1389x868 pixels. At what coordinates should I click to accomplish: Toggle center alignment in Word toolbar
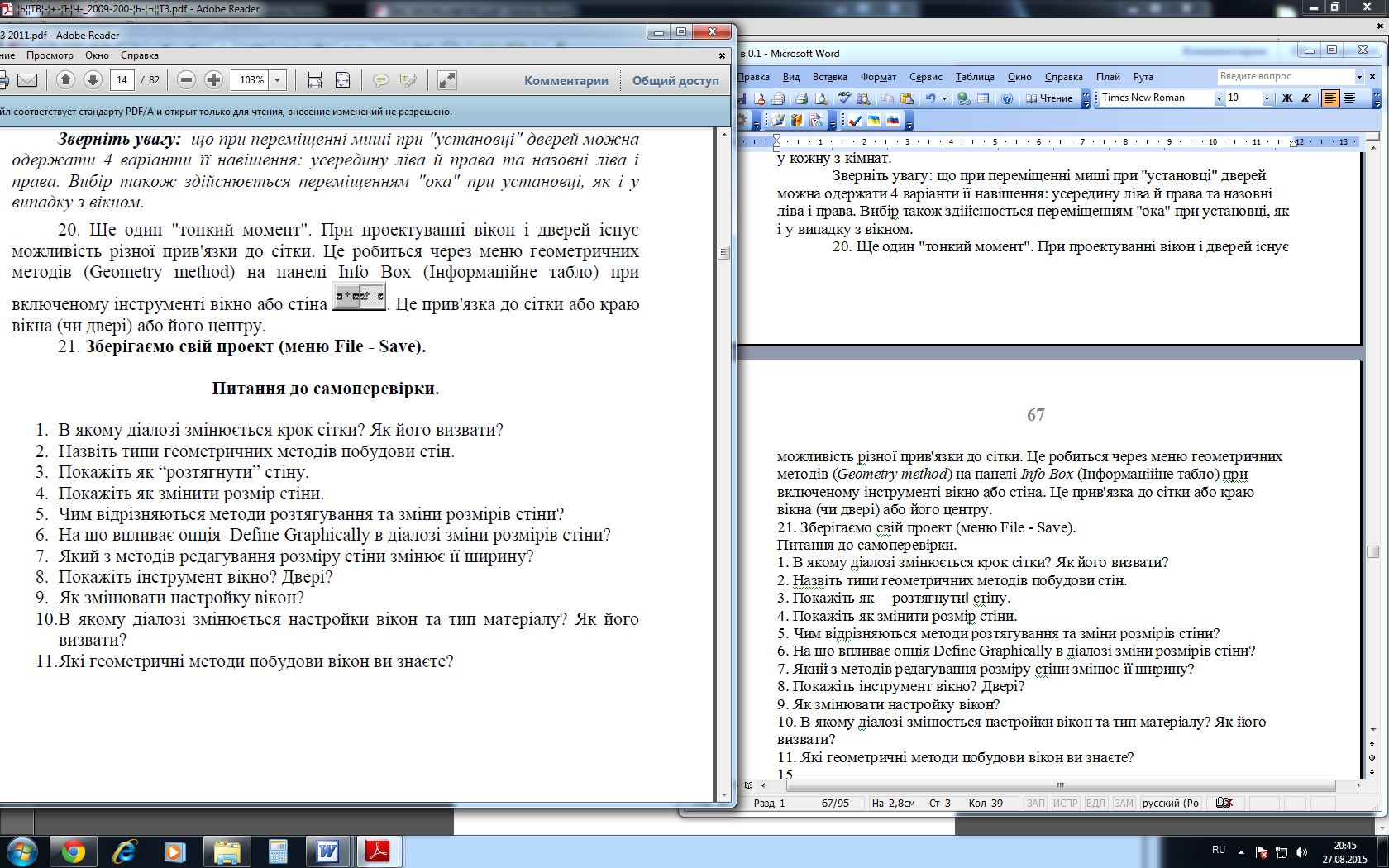click(1350, 98)
